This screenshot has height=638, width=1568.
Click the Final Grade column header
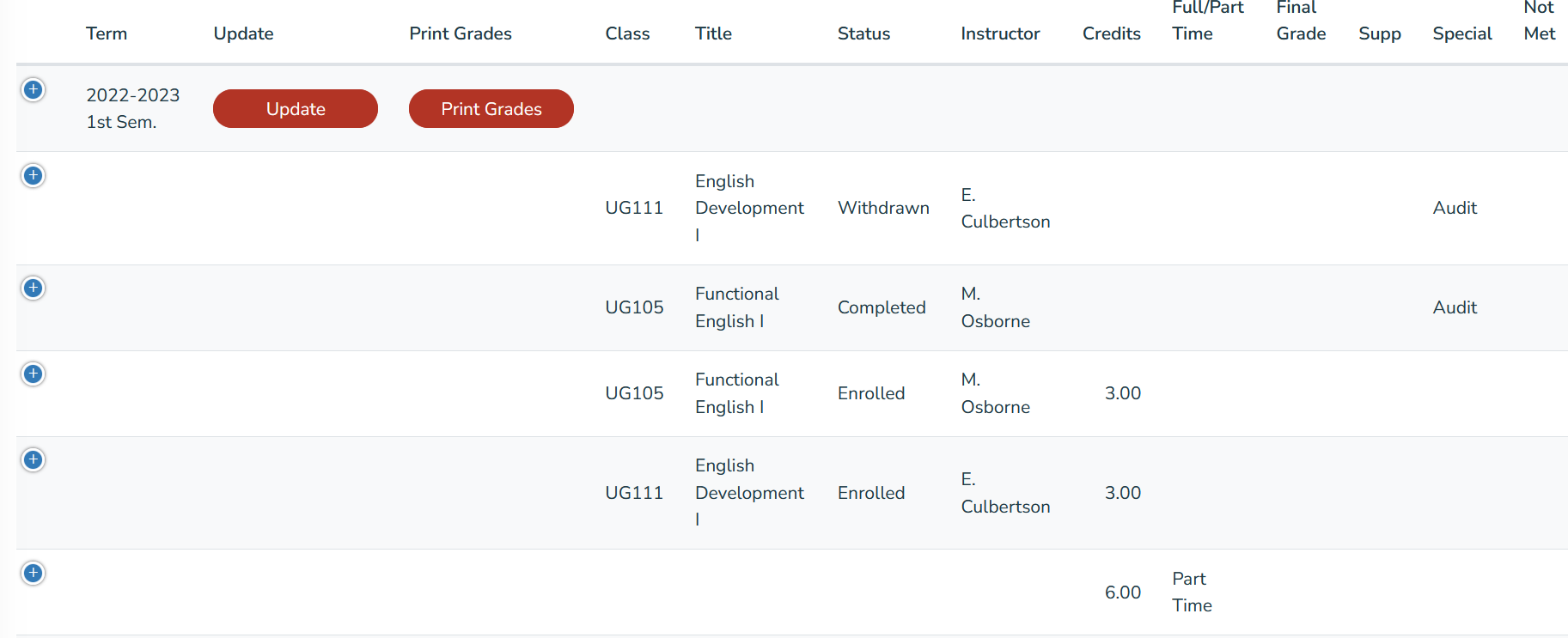(x=1301, y=21)
